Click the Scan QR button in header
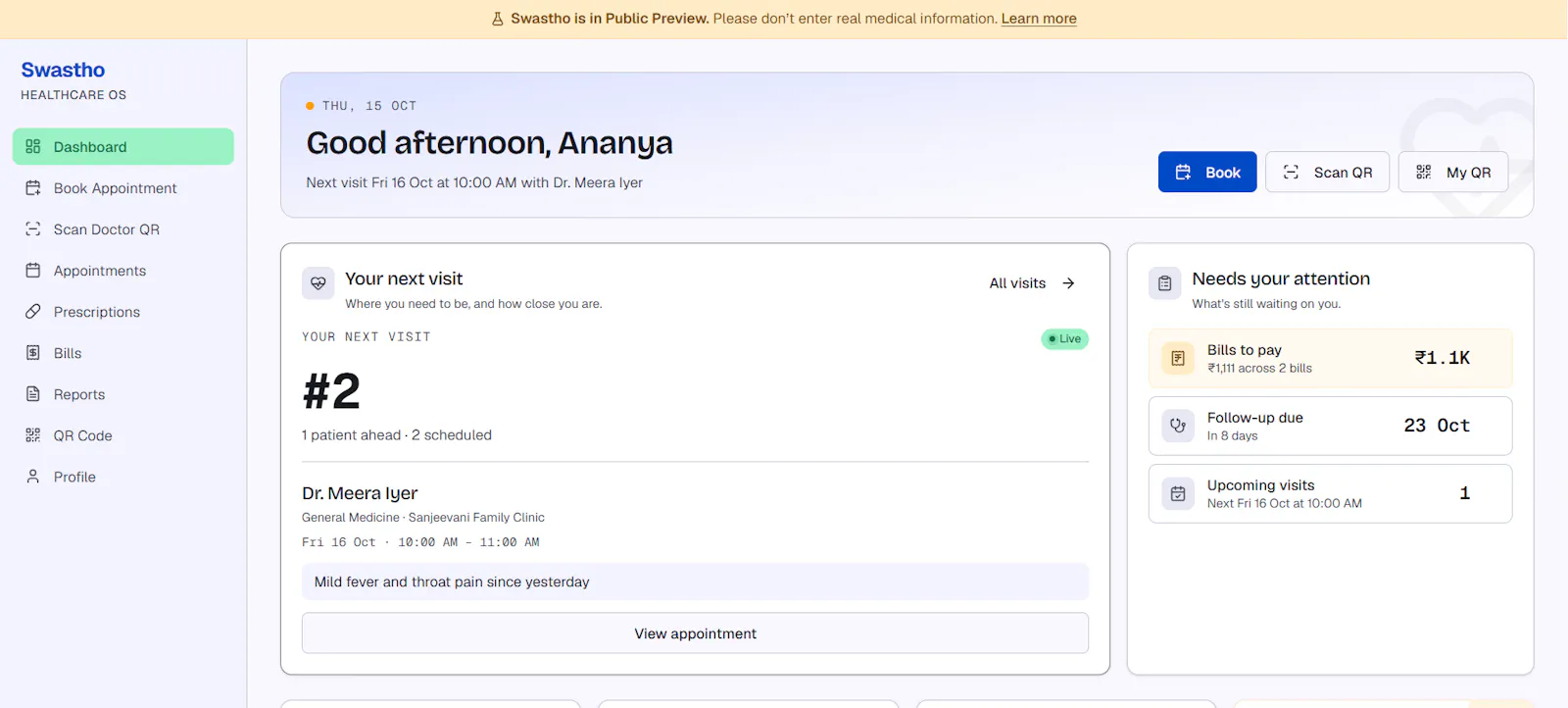Viewport: 1568px width, 708px height. (1328, 173)
